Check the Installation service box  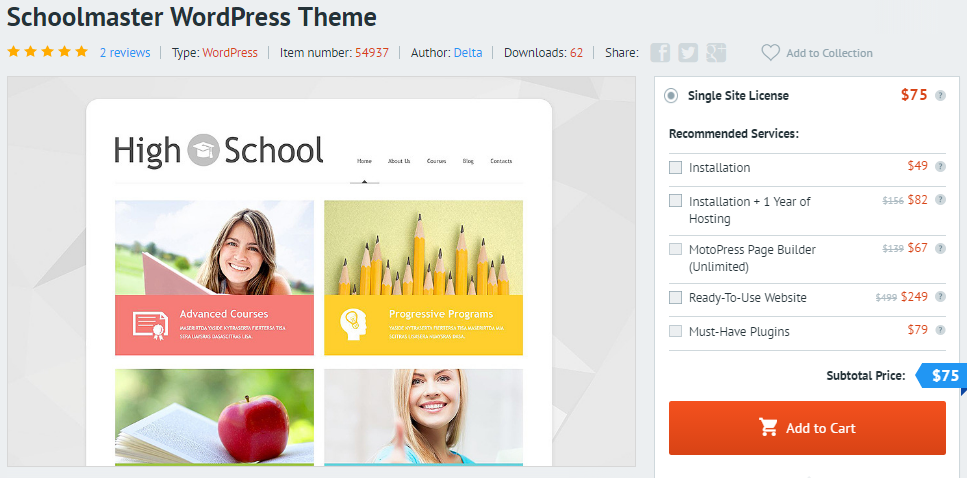click(x=676, y=167)
